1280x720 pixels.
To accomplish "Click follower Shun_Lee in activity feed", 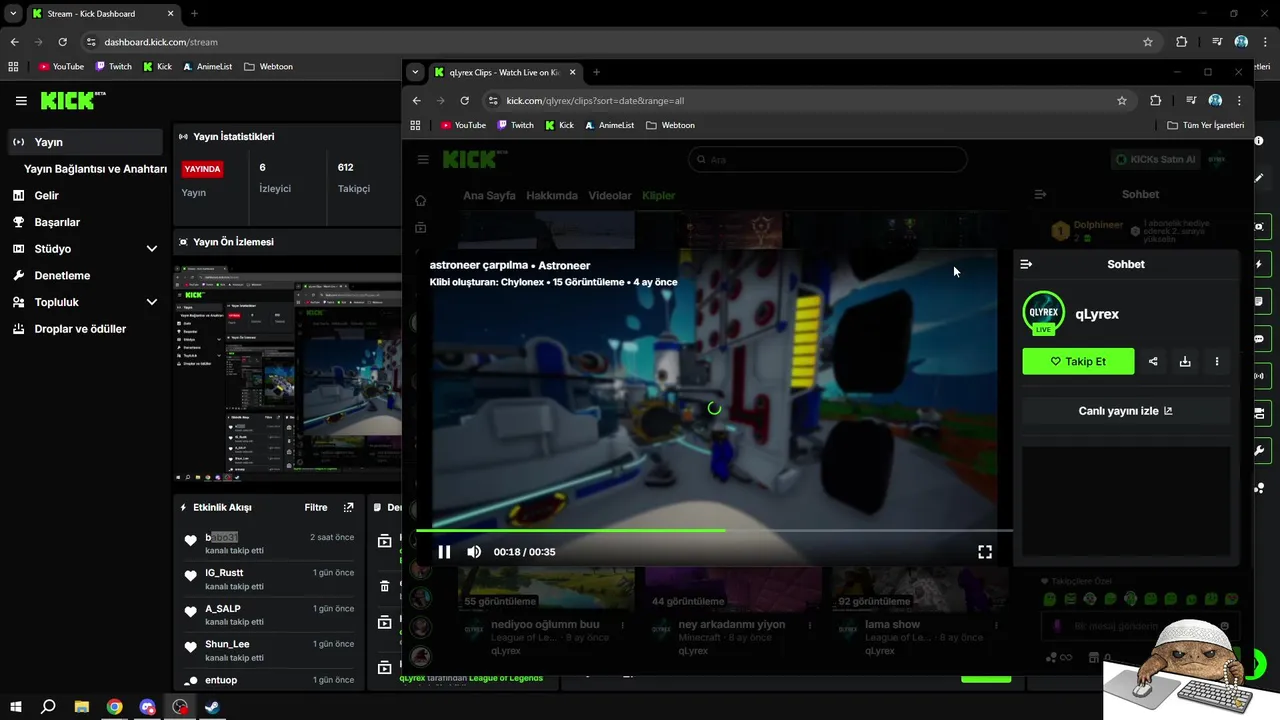I will (x=227, y=644).
